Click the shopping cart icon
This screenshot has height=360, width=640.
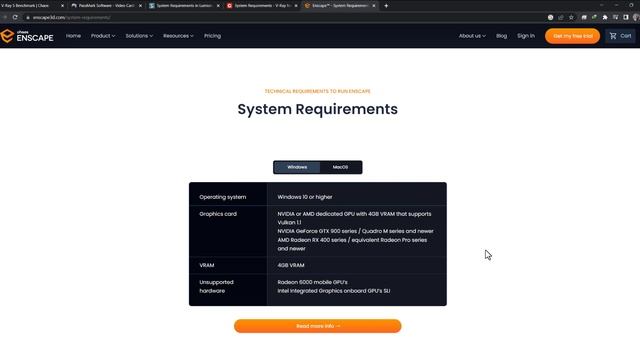click(613, 36)
